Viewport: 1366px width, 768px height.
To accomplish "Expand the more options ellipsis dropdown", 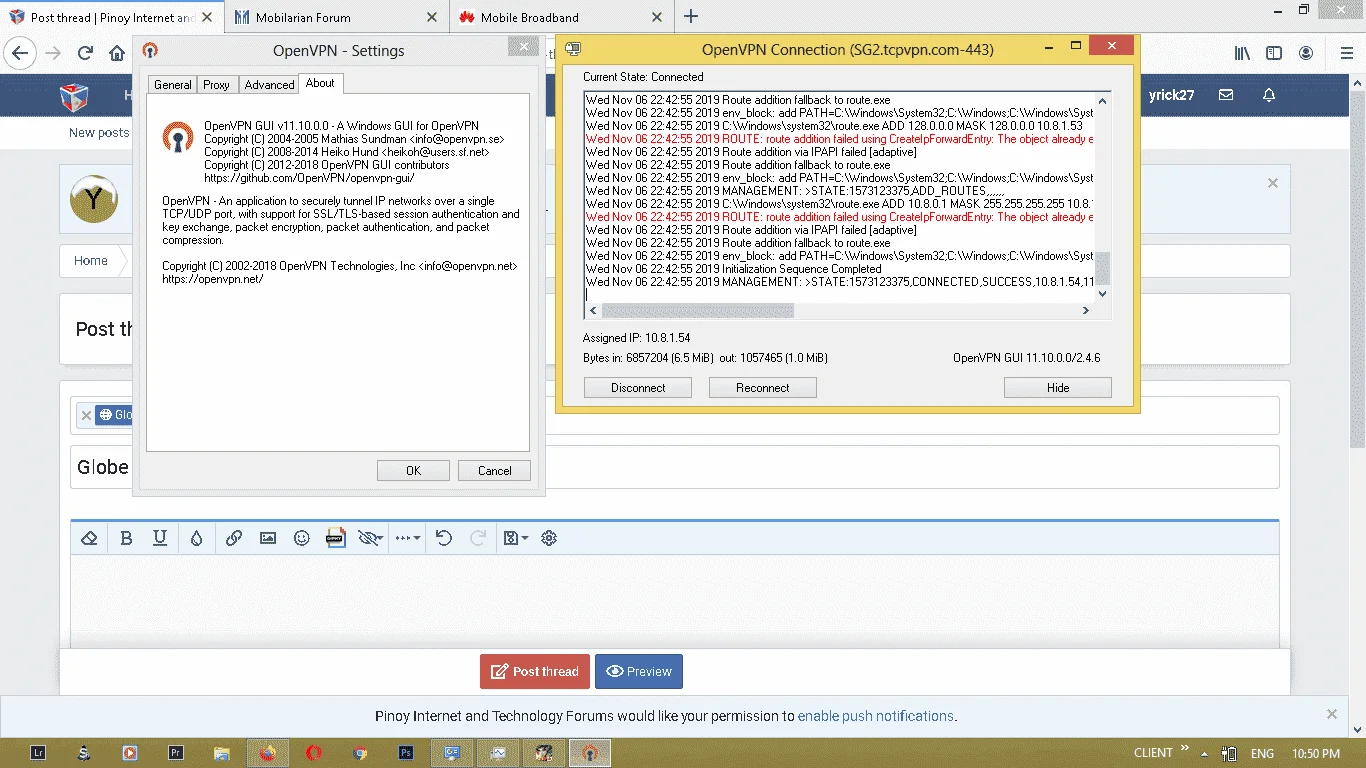I will coord(408,538).
